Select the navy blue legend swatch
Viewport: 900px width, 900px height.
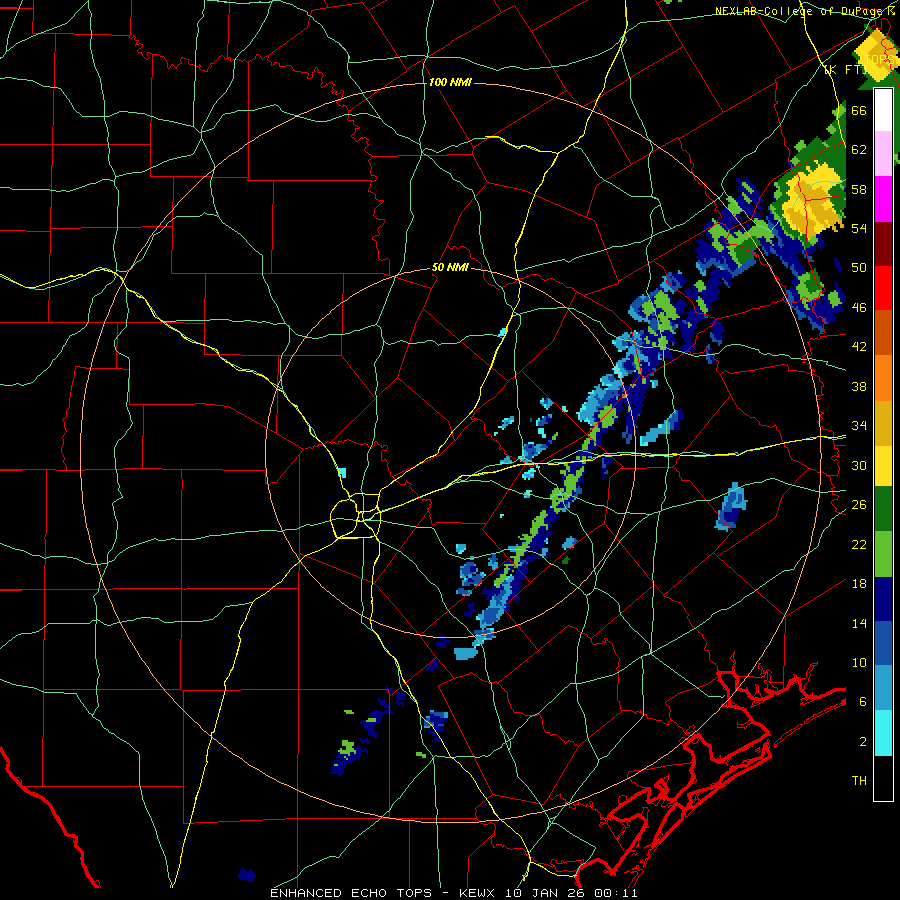click(x=883, y=599)
